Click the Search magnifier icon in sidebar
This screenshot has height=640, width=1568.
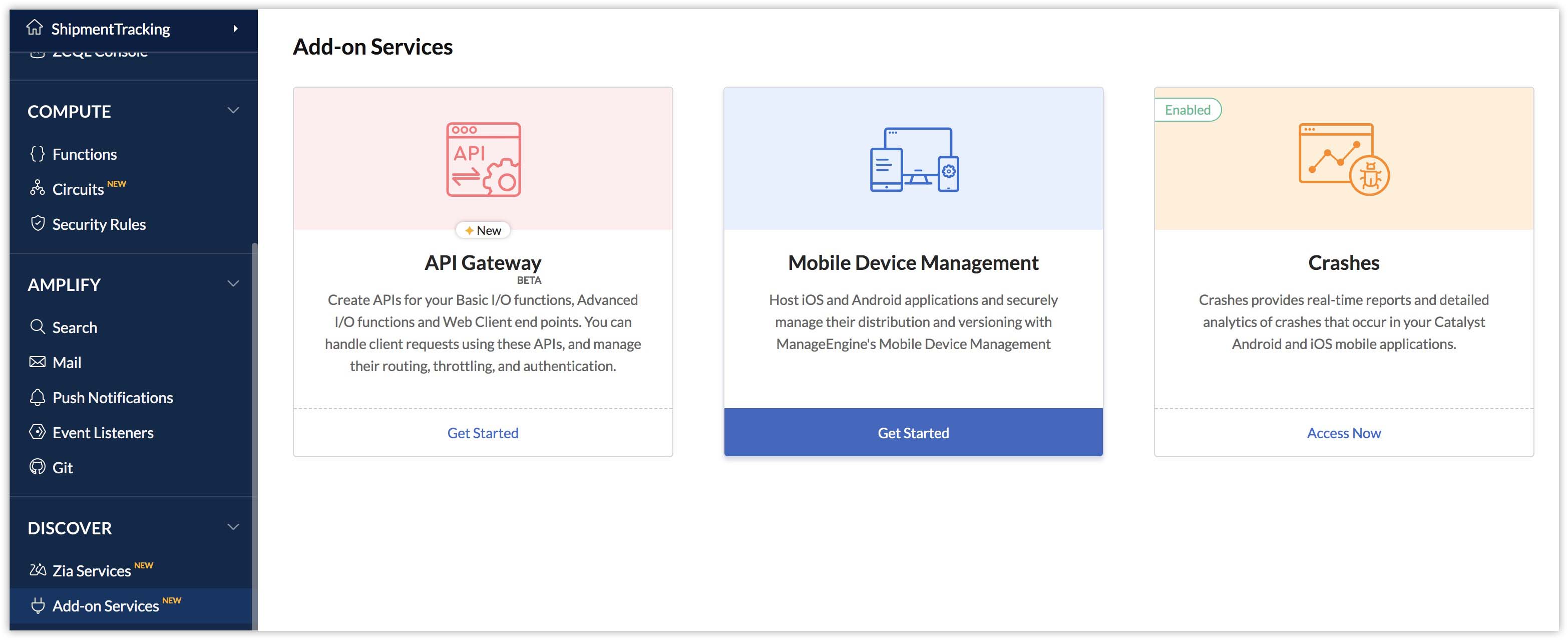[37, 327]
